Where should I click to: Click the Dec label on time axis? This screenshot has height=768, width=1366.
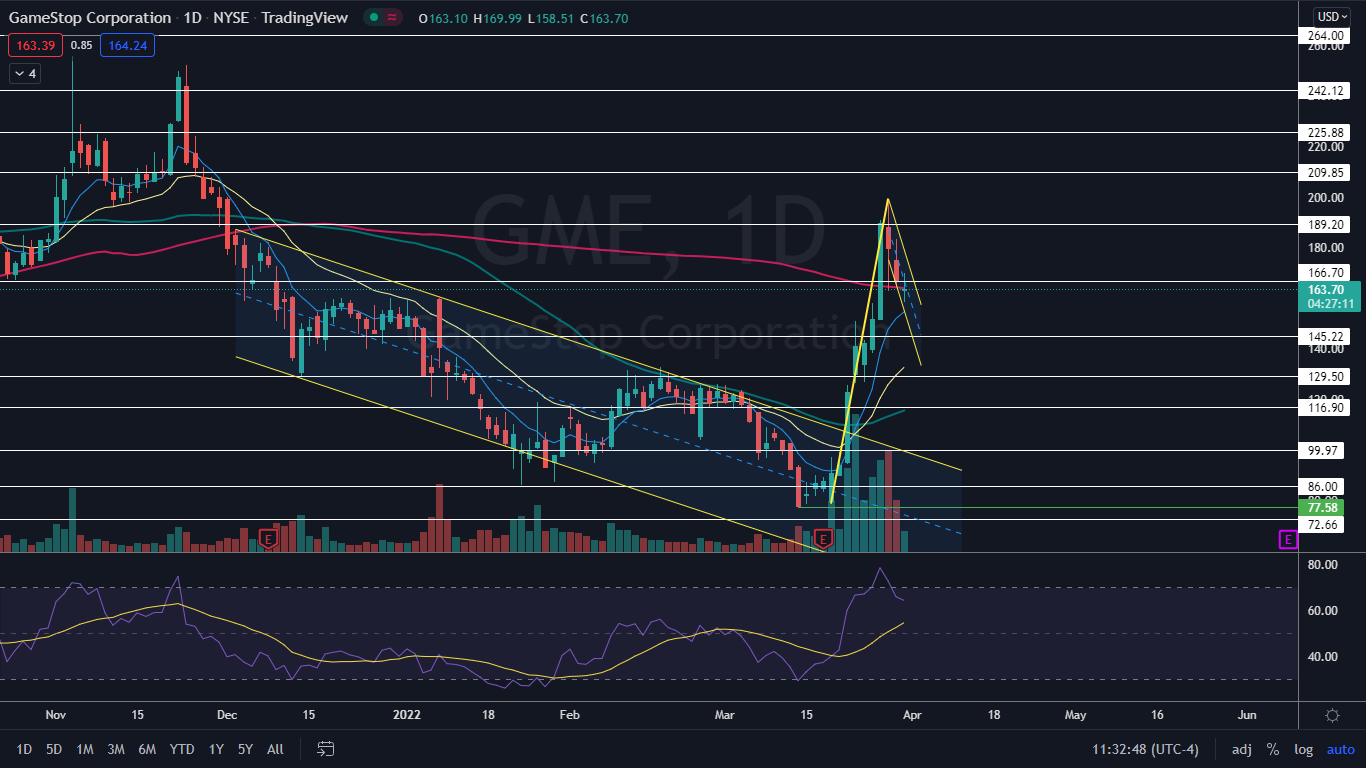227,716
